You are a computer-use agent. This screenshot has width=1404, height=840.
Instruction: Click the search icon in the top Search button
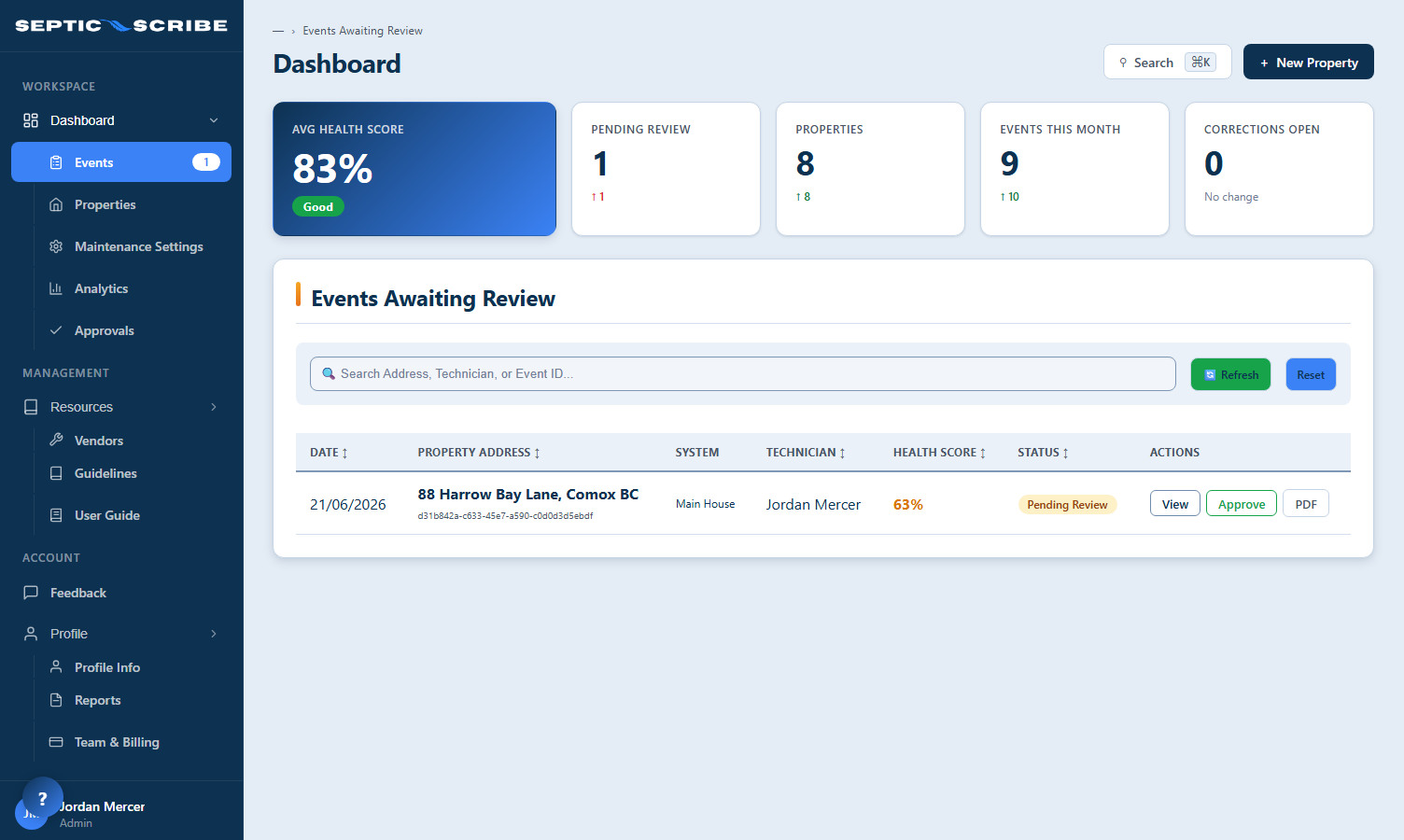coord(1123,63)
